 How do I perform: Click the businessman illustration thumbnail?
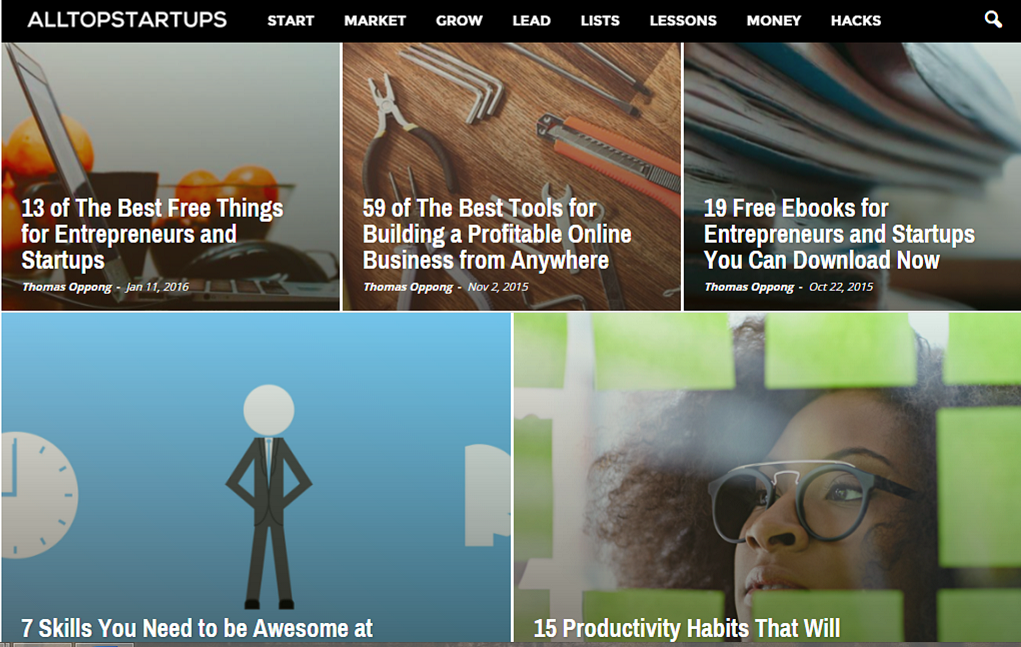click(x=267, y=480)
